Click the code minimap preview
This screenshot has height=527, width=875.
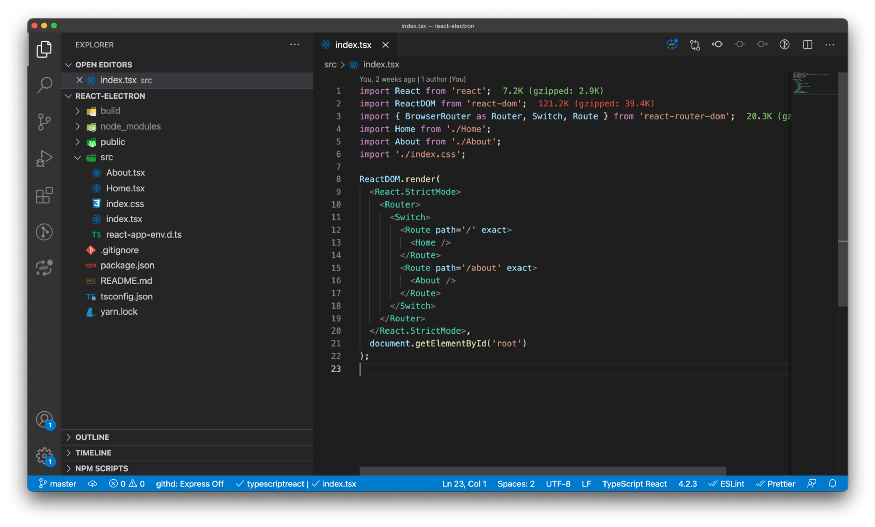[x=814, y=83]
